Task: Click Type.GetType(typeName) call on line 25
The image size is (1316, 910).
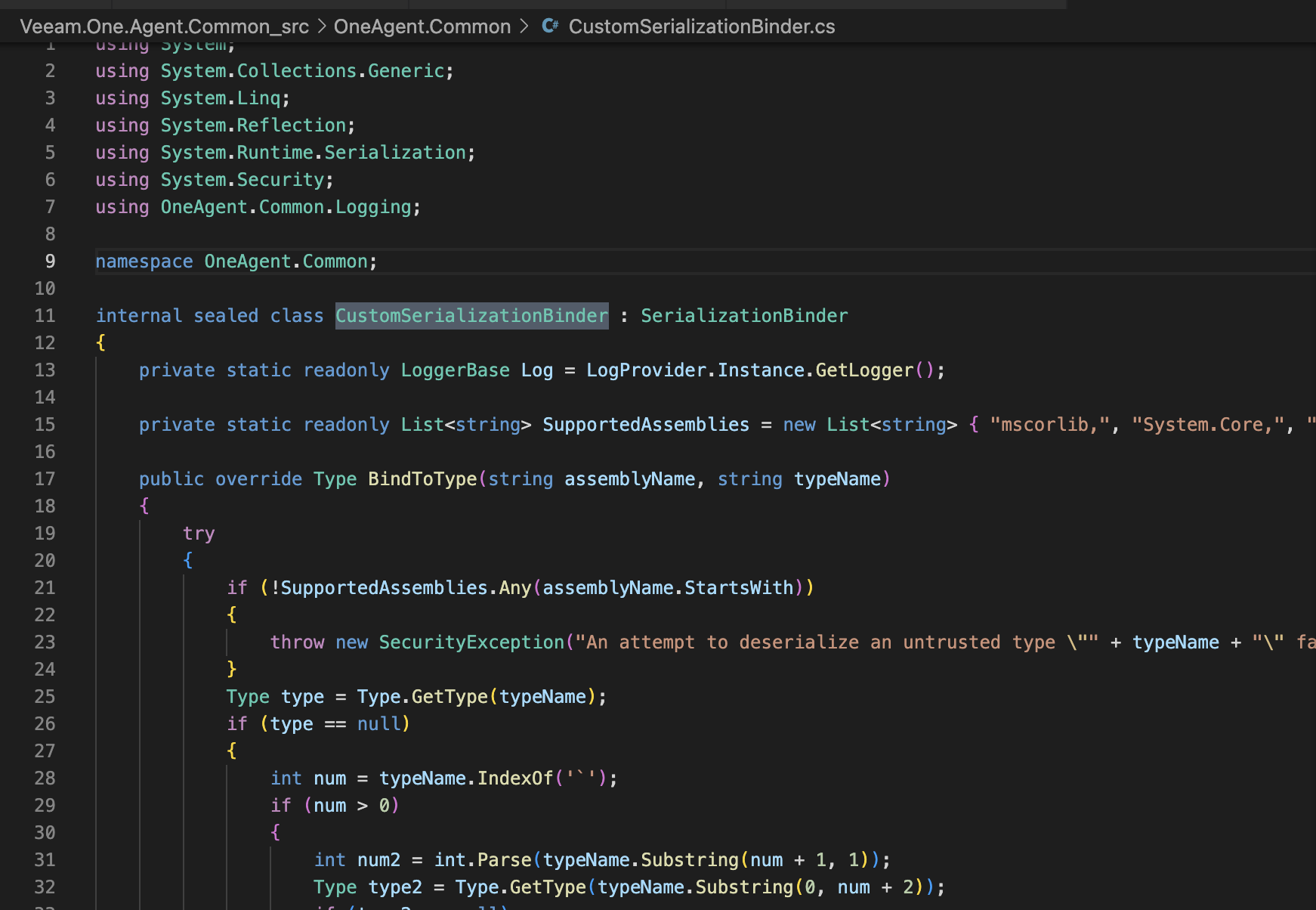Action: coord(477,697)
